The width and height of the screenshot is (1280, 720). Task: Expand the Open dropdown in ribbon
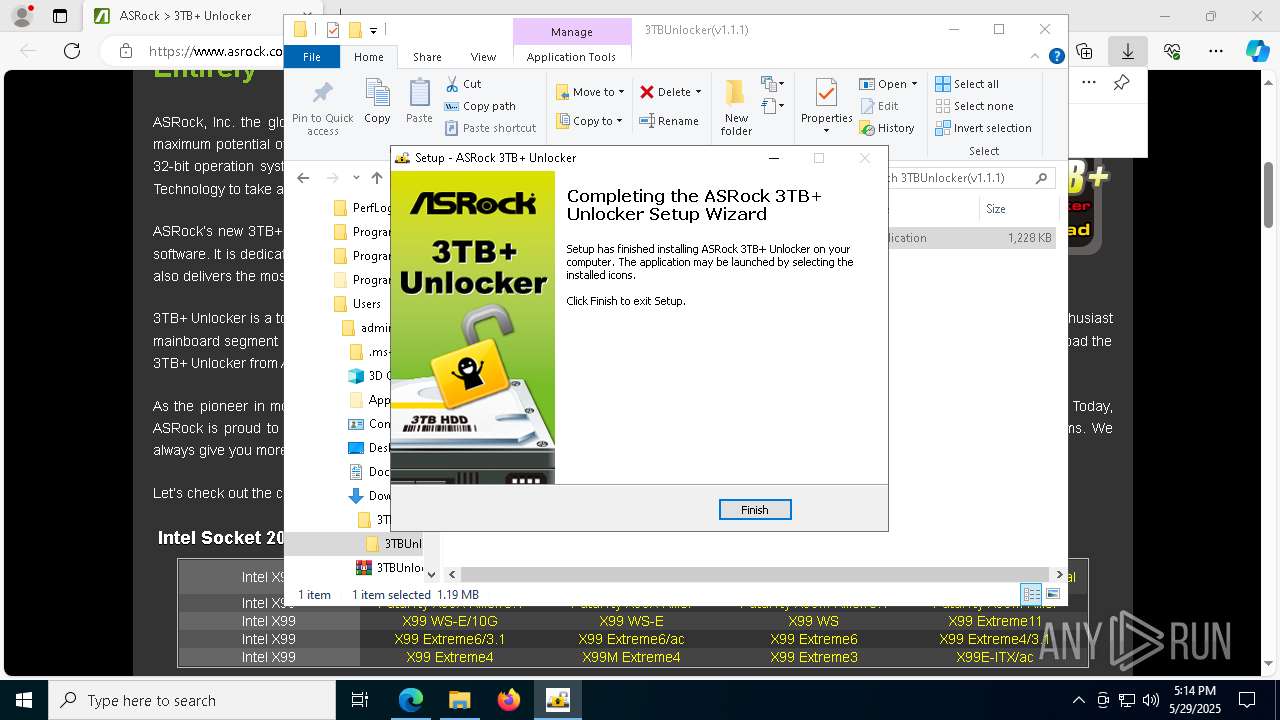pyautogui.click(x=914, y=84)
